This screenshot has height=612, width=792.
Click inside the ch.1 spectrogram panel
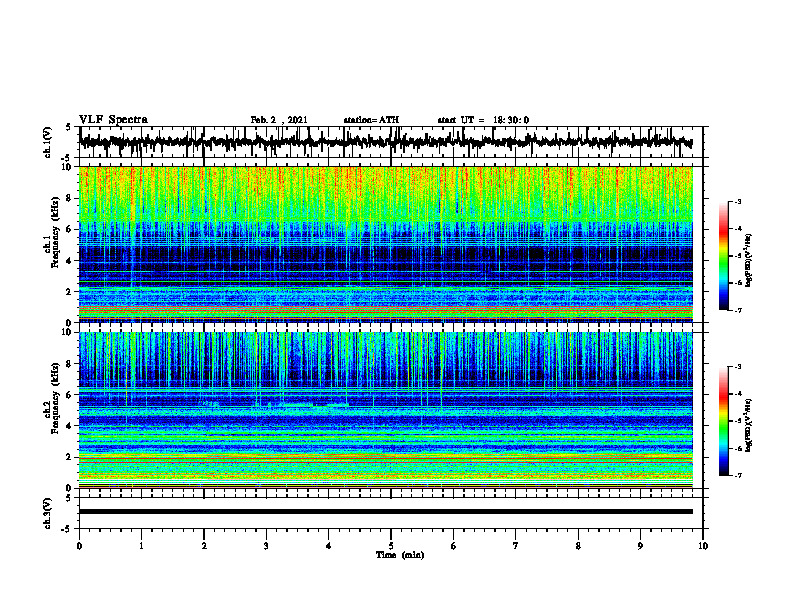[x=385, y=244]
